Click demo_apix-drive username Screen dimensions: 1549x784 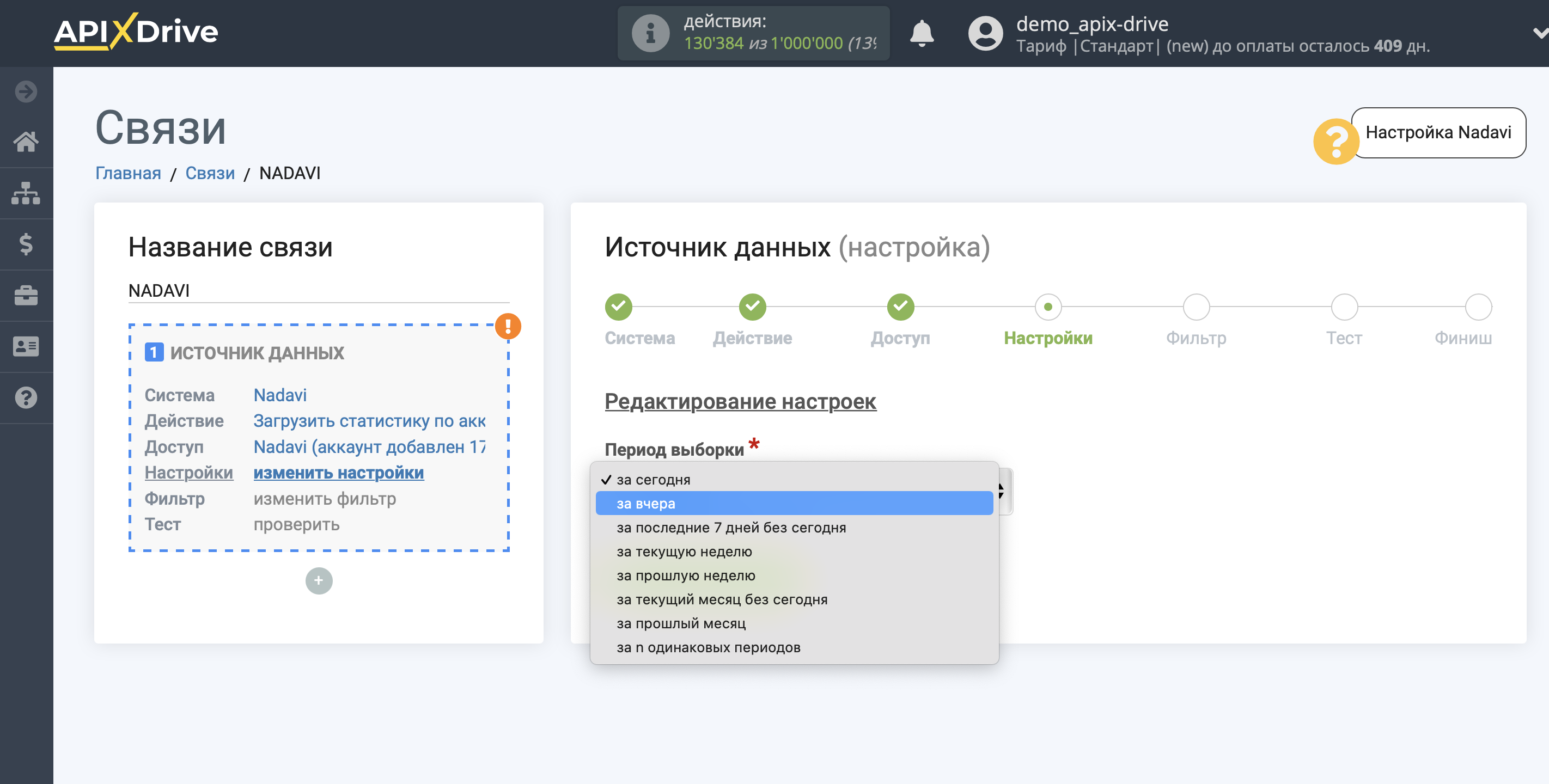(1092, 23)
